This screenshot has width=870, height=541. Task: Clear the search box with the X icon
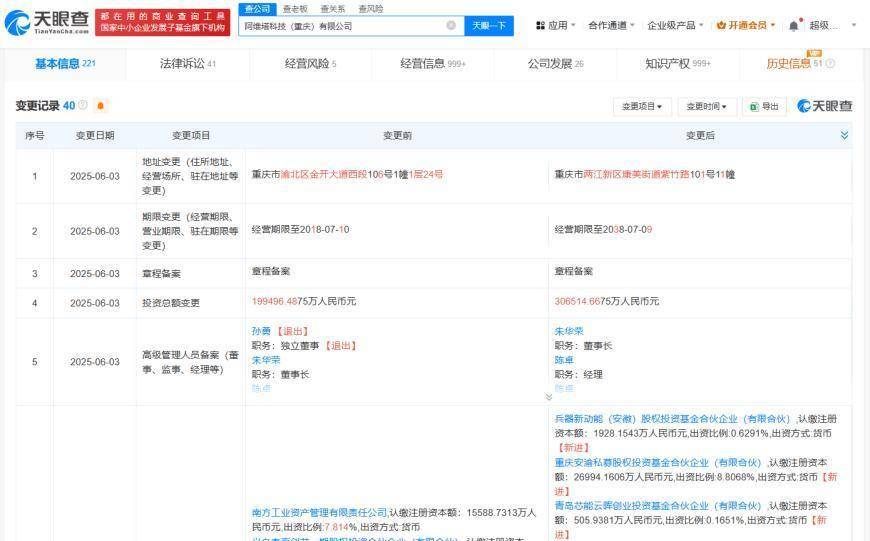pos(451,26)
